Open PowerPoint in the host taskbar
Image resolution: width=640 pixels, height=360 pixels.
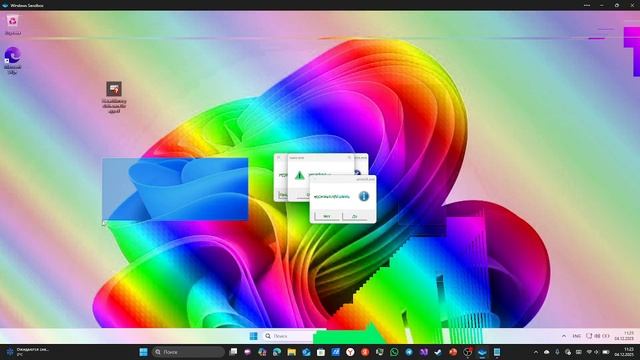tap(453, 352)
